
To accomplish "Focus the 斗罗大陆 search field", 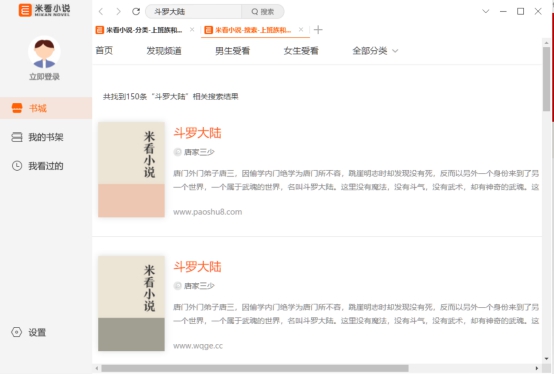I will pos(194,12).
